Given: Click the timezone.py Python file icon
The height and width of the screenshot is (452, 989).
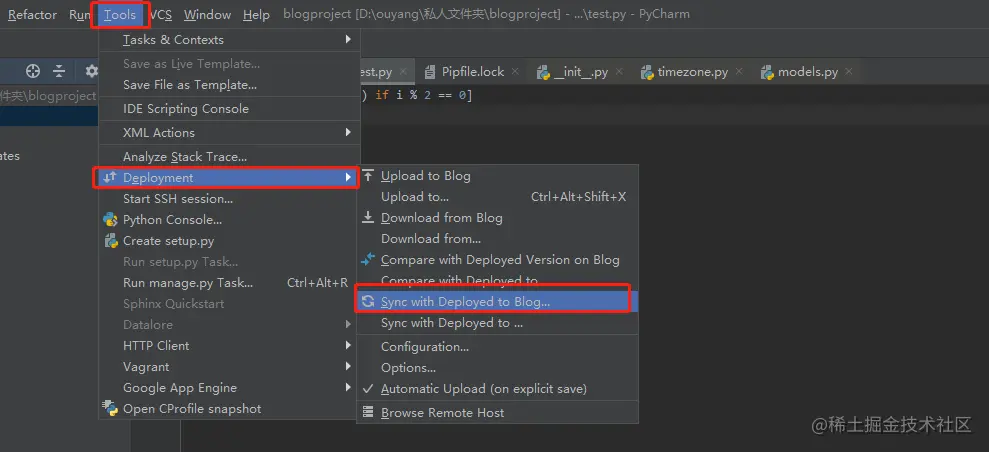Looking at the screenshot, I should 647,72.
